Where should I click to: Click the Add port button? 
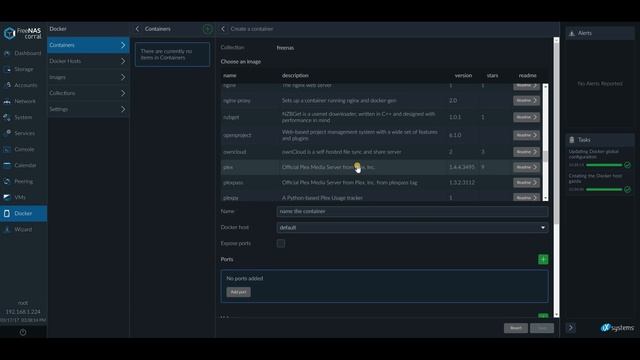(238, 292)
